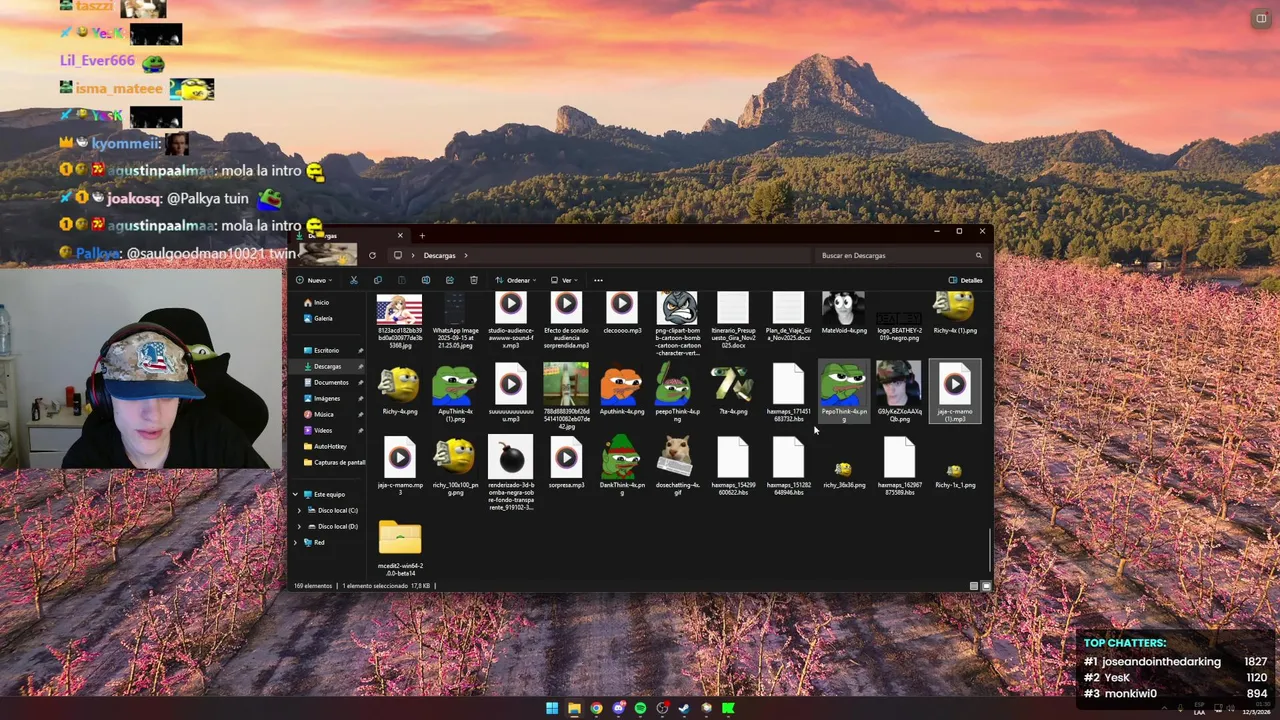Open Google Chrome from the taskbar

[x=596, y=708]
